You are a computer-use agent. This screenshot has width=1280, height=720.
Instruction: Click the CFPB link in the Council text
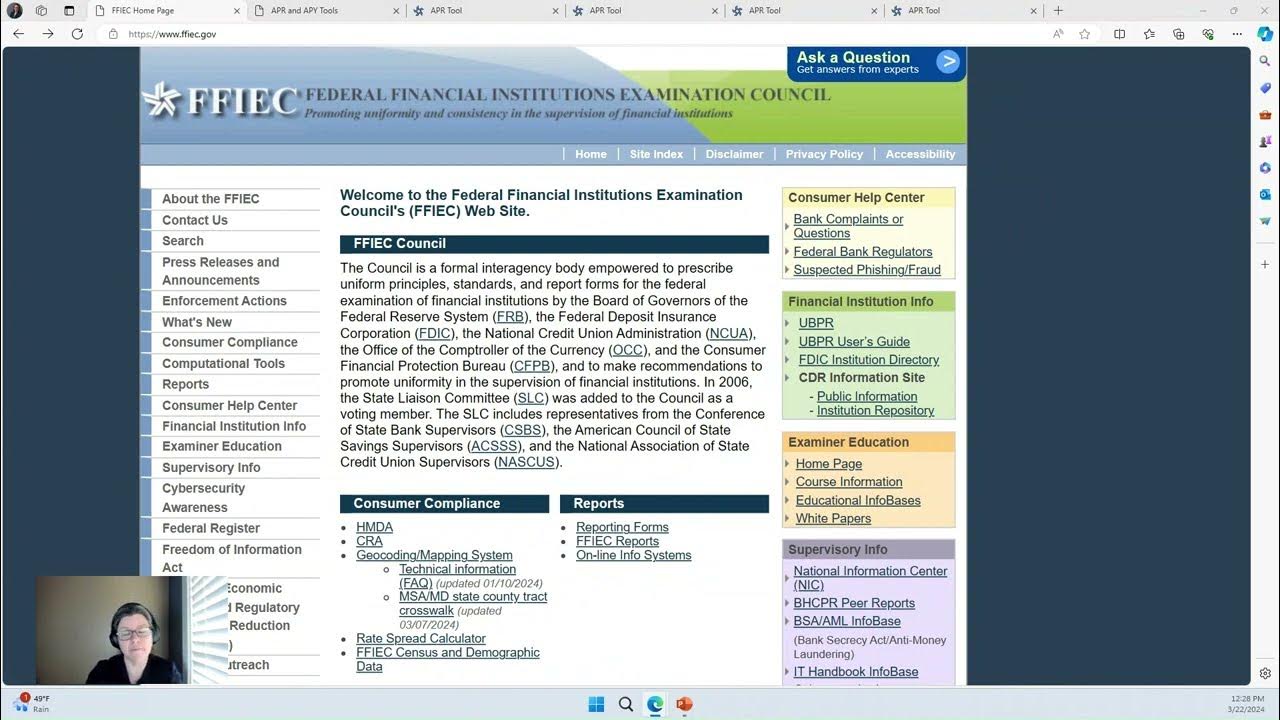532,366
